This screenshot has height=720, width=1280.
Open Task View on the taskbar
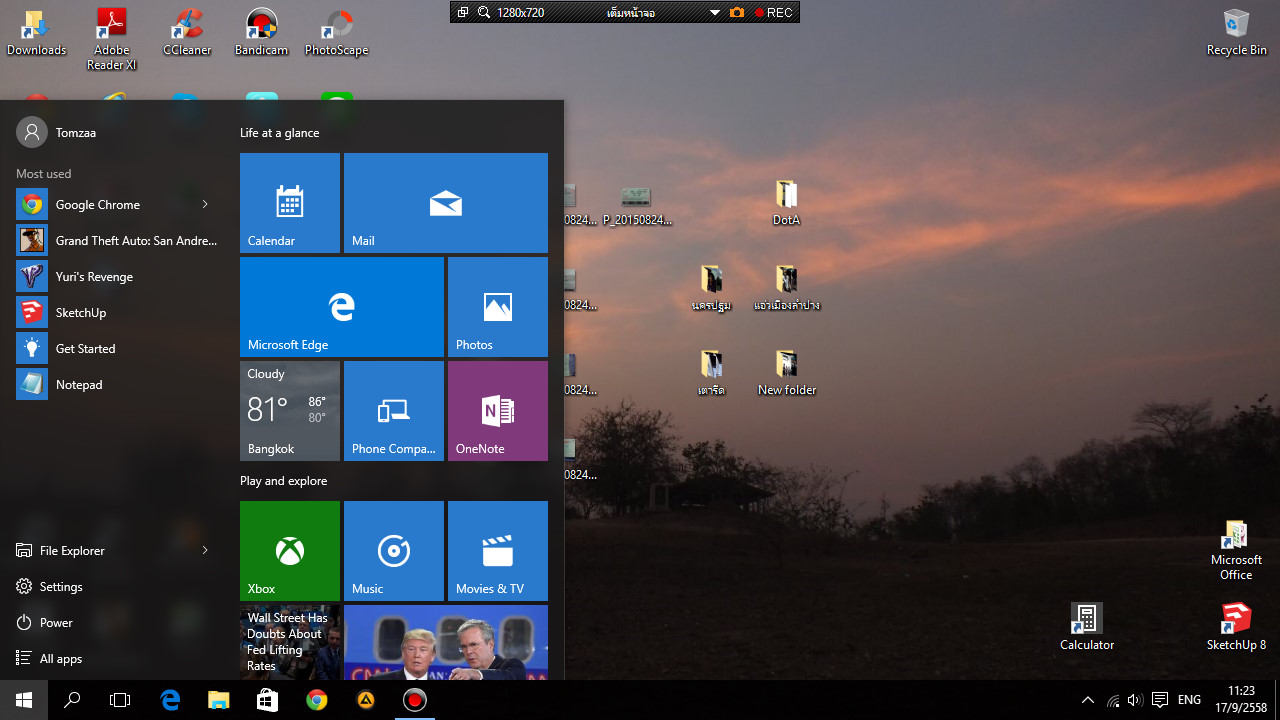[x=120, y=700]
